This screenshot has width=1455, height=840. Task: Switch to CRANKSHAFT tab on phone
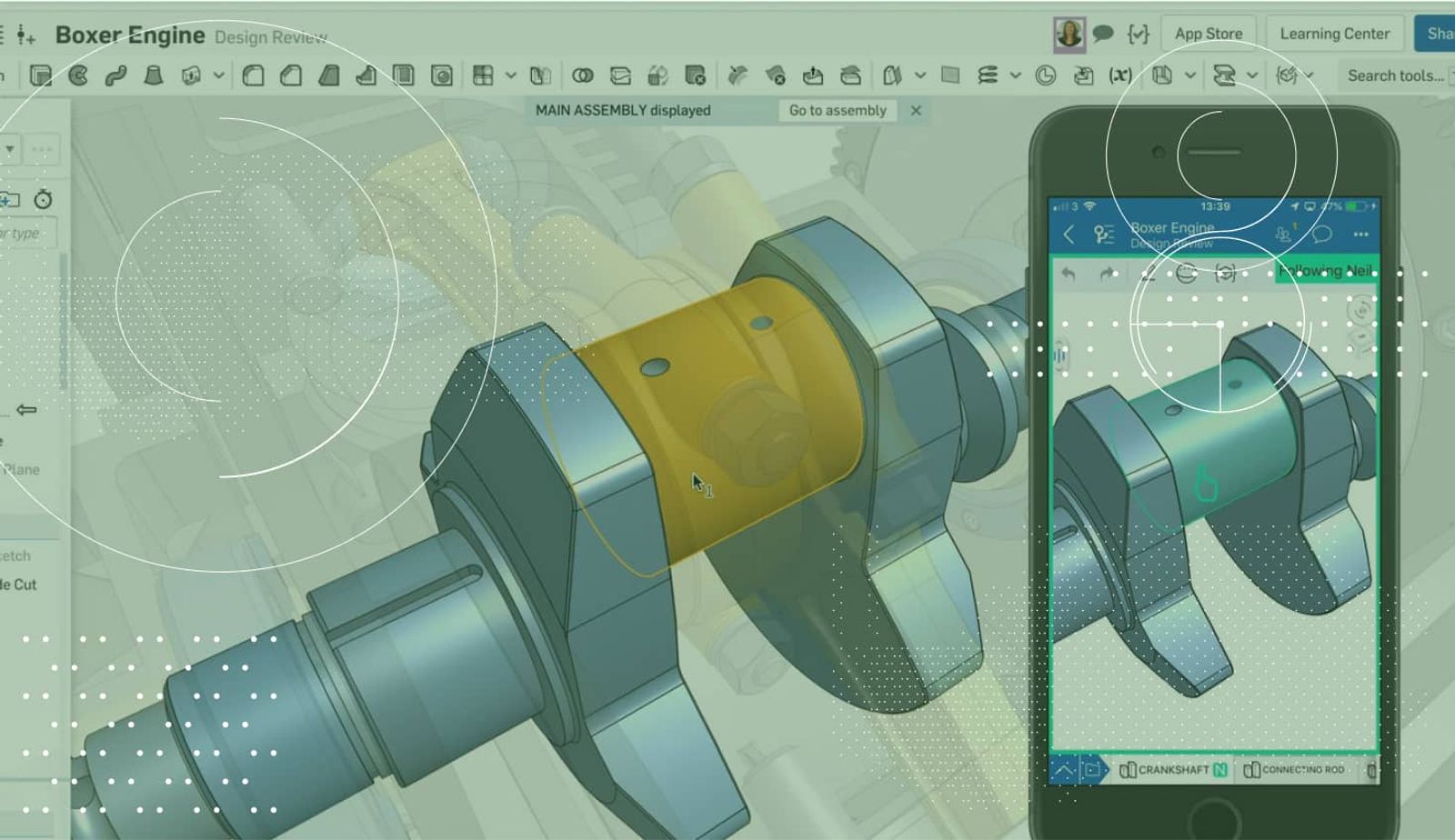[1173, 770]
